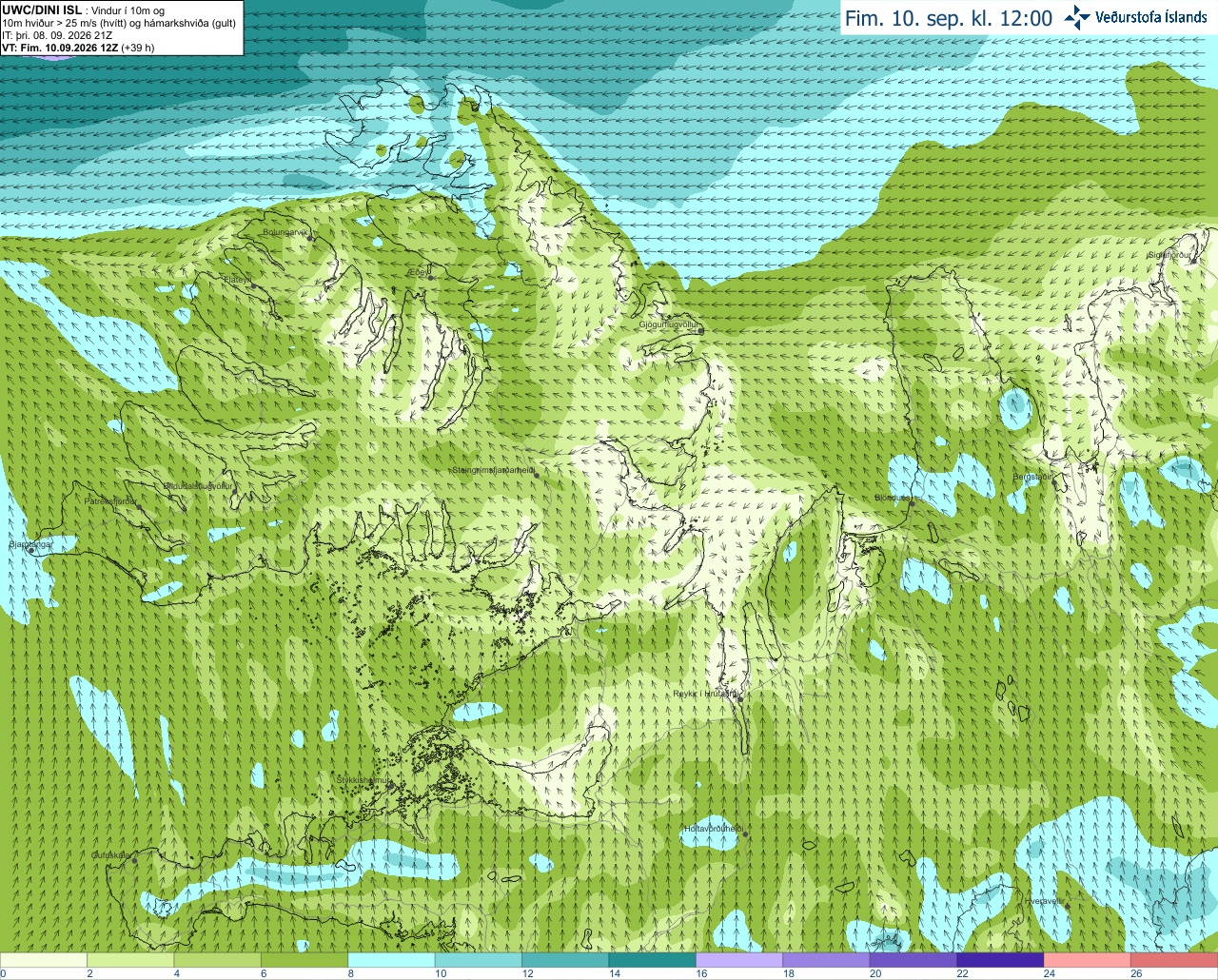Click the Patreksfjörður station dot
Viewport: 1218px width, 980px height.
tap(140, 507)
